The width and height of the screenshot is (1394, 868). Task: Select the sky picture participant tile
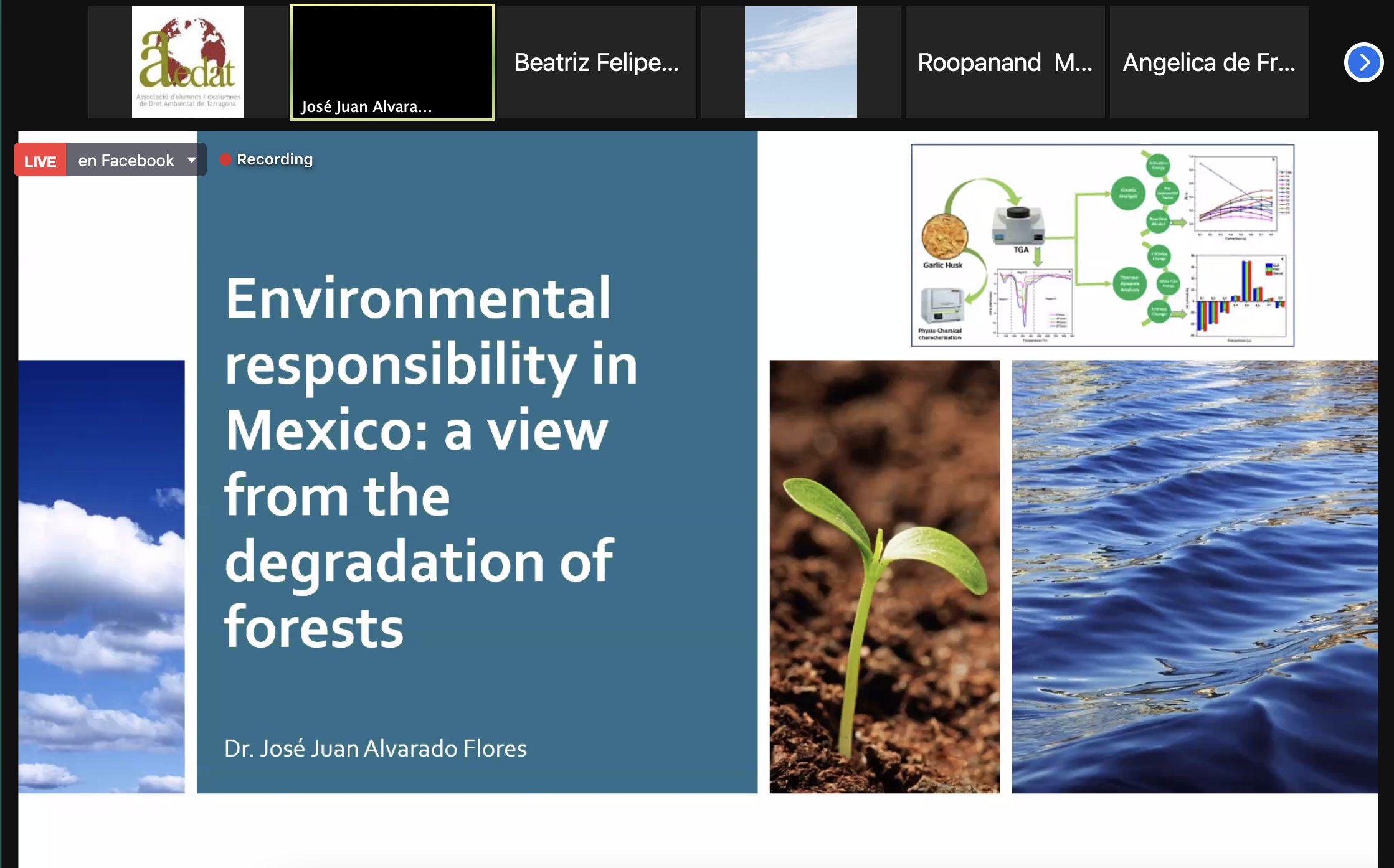pos(800,62)
